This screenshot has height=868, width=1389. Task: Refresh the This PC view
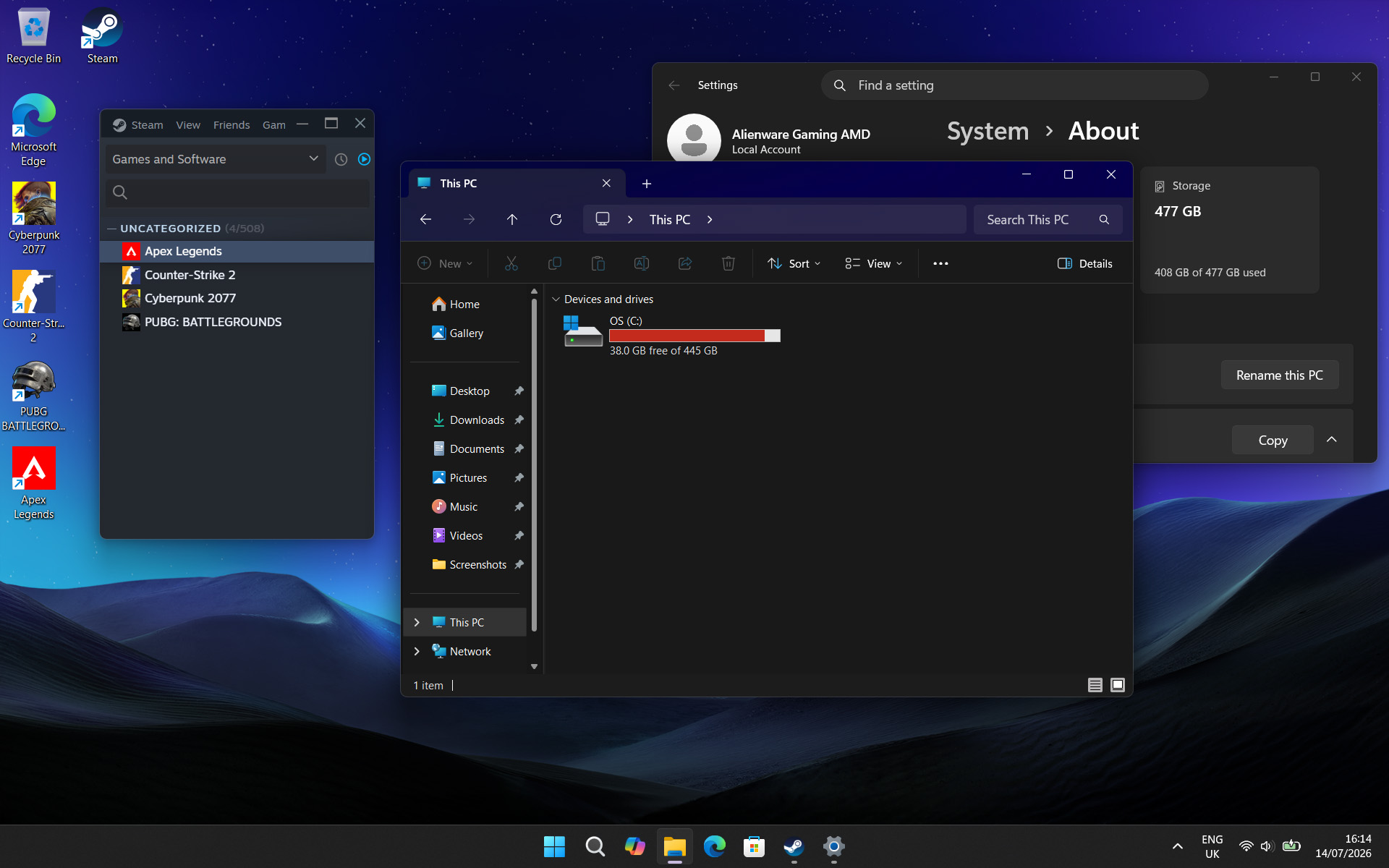556,219
